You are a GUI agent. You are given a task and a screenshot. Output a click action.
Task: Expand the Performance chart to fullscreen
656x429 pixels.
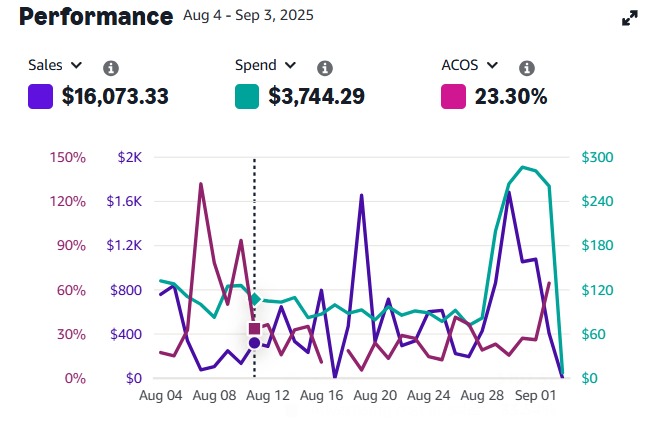pos(630,18)
